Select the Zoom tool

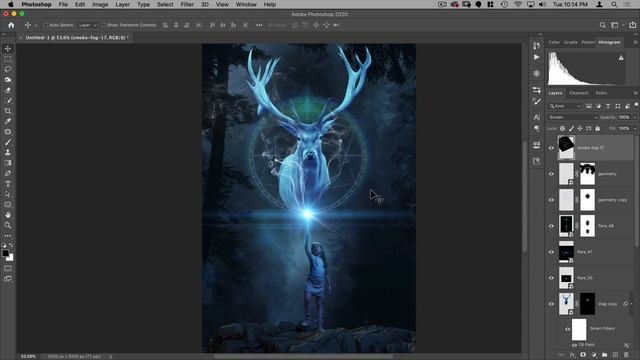(x=8, y=225)
